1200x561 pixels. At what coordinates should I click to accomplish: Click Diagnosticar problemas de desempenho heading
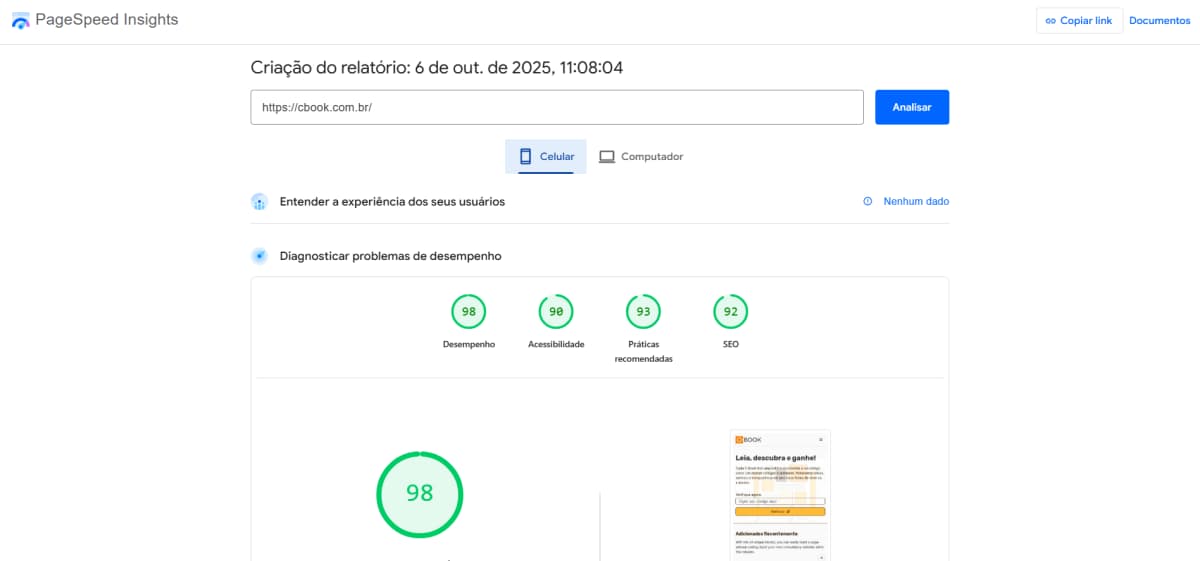tap(390, 256)
